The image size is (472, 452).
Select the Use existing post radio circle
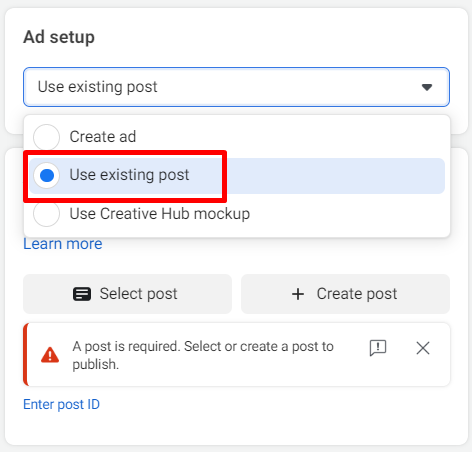click(x=47, y=175)
